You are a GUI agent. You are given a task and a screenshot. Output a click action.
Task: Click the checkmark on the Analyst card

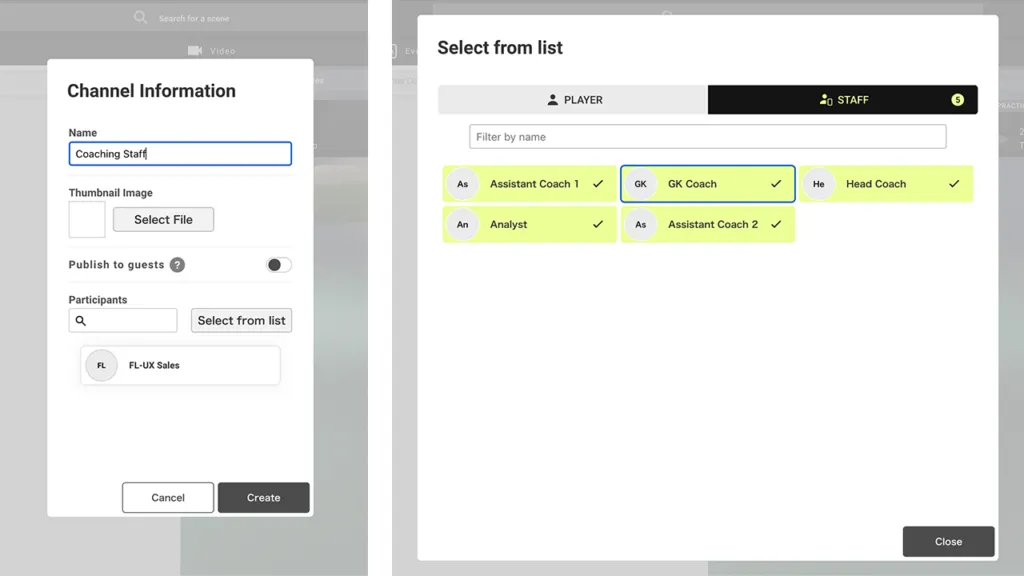tap(598, 225)
